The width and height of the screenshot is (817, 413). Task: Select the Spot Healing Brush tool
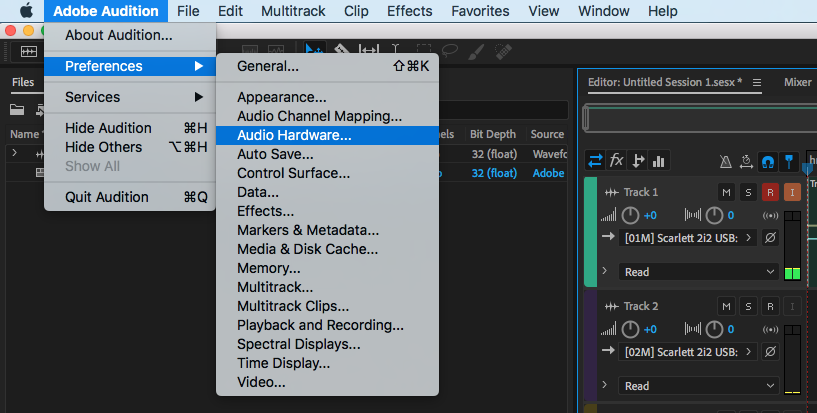pos(503,51)
